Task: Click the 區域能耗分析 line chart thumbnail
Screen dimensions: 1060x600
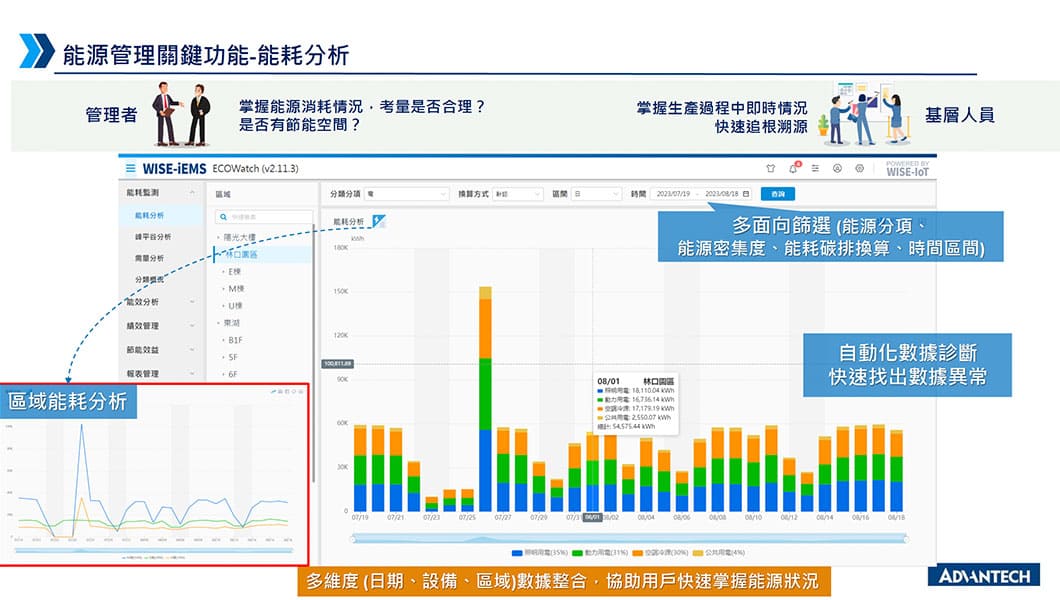Action: tap(154, 475)
